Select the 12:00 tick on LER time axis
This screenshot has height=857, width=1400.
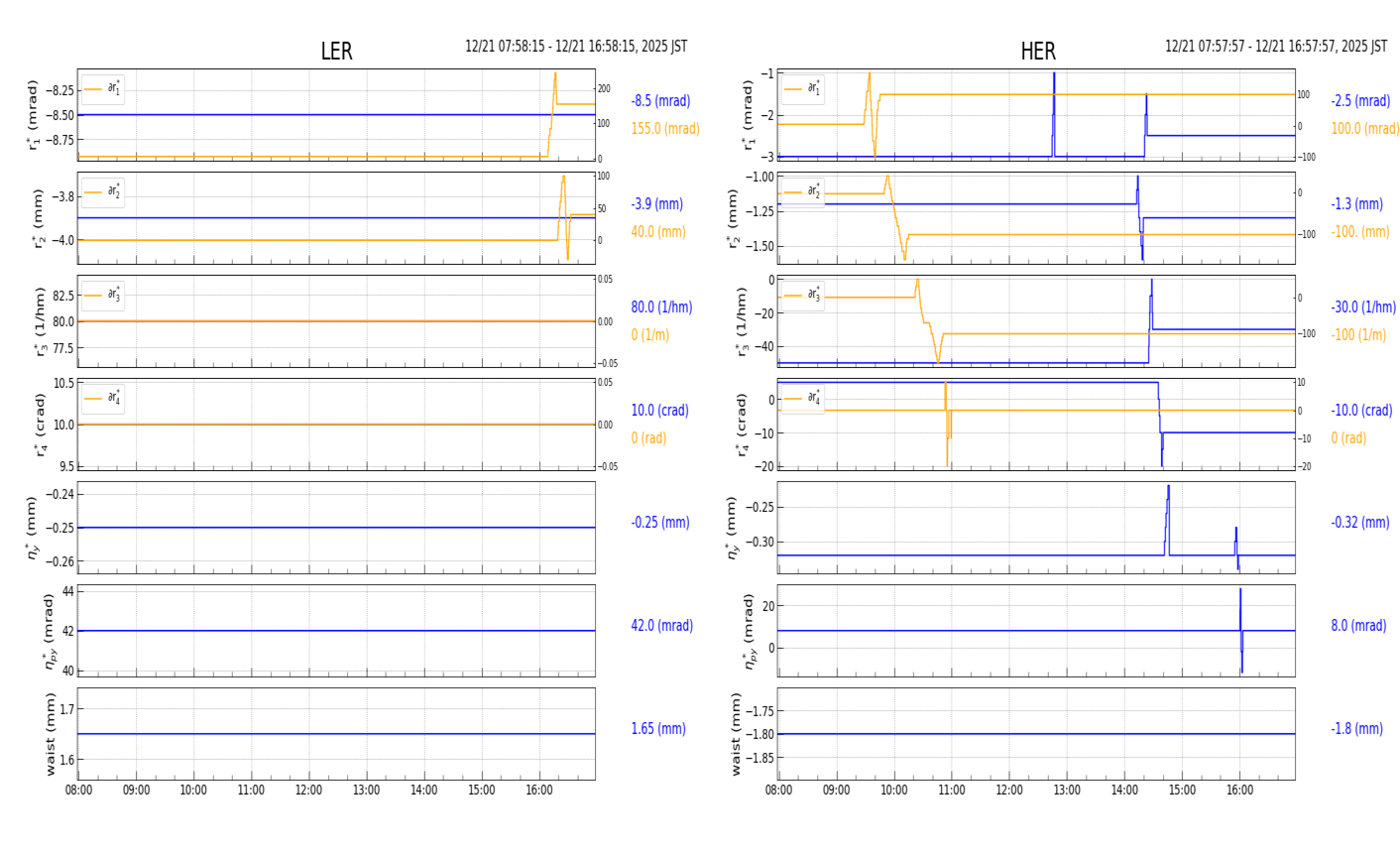[308, 791]
